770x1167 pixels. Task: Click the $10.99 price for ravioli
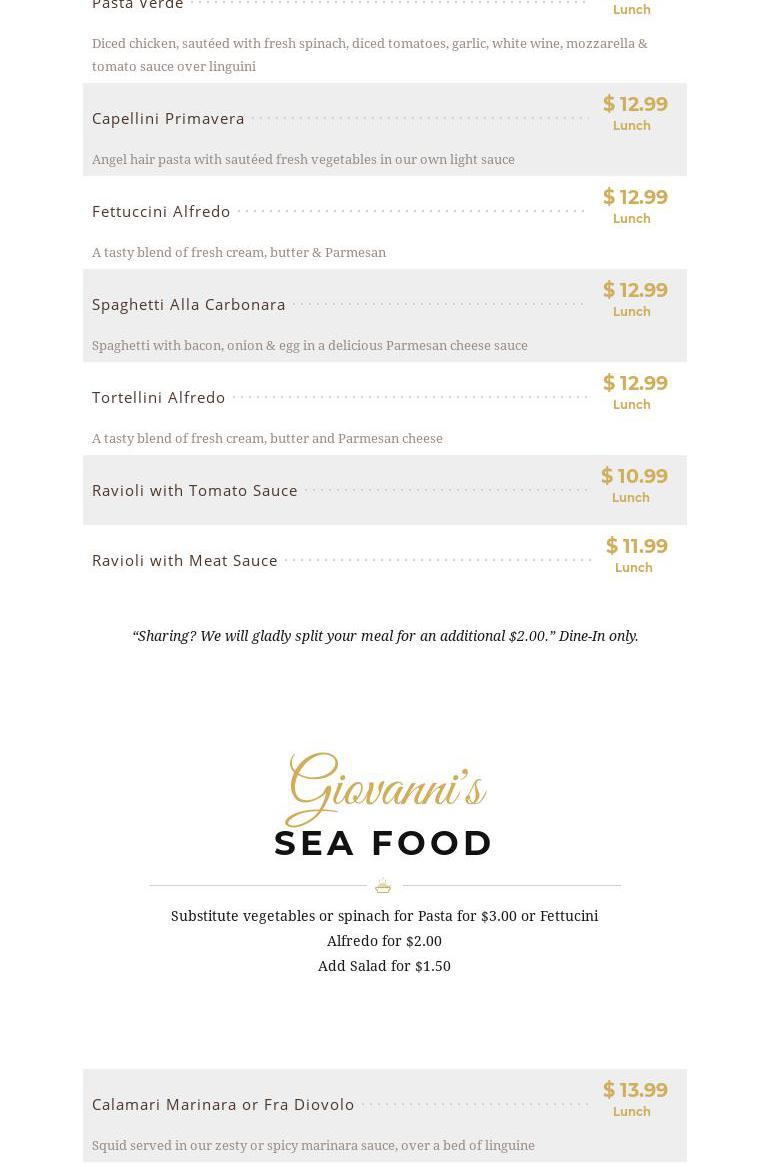click(634, 476)
